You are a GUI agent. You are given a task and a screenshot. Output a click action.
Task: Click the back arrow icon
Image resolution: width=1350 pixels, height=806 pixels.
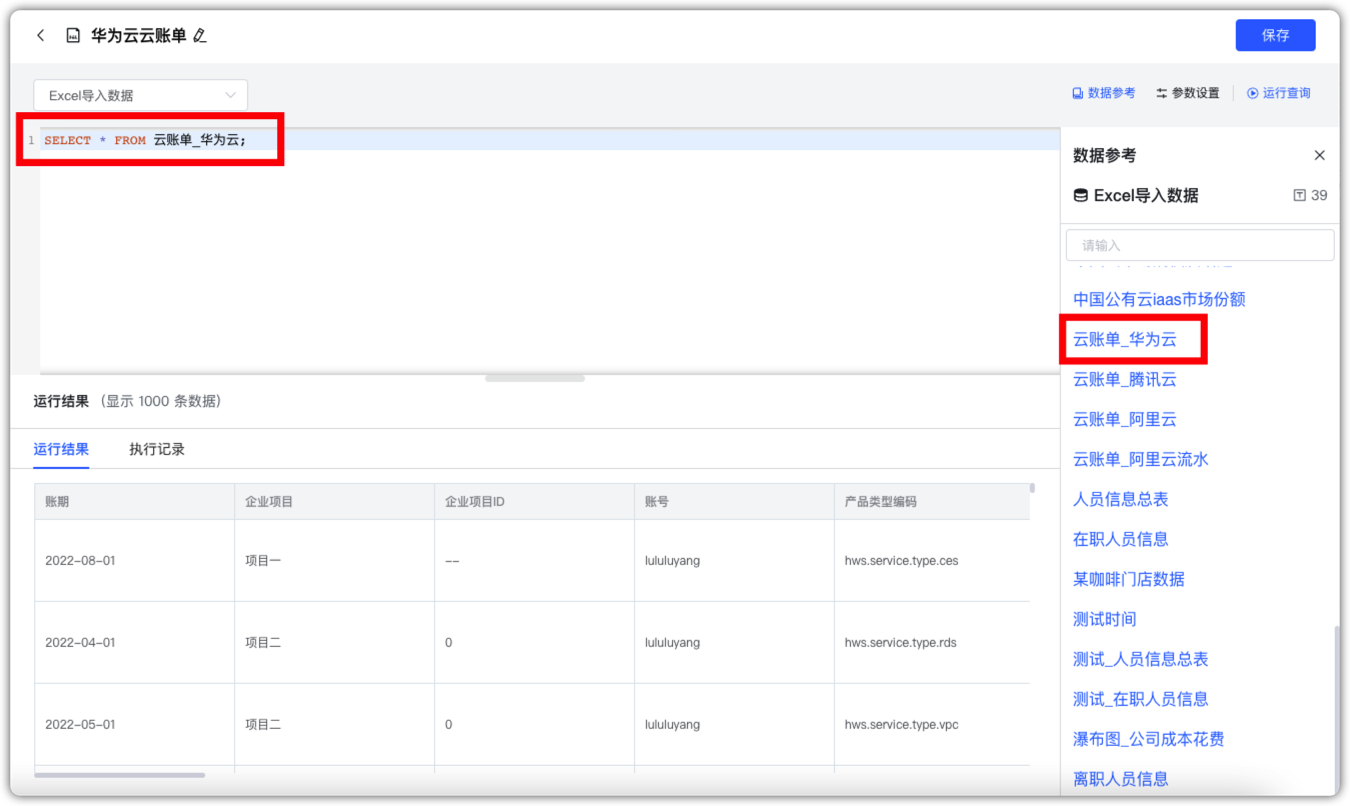pos(41,35)
